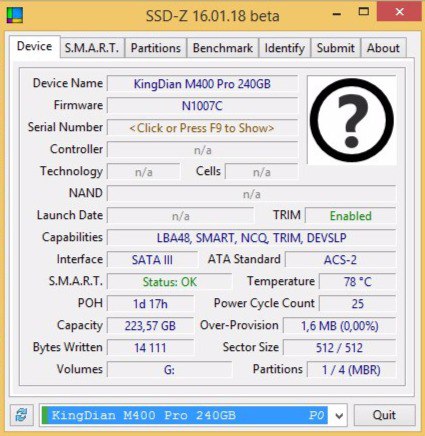
Task: Switch to the Device tab
Action: point(34,47)
